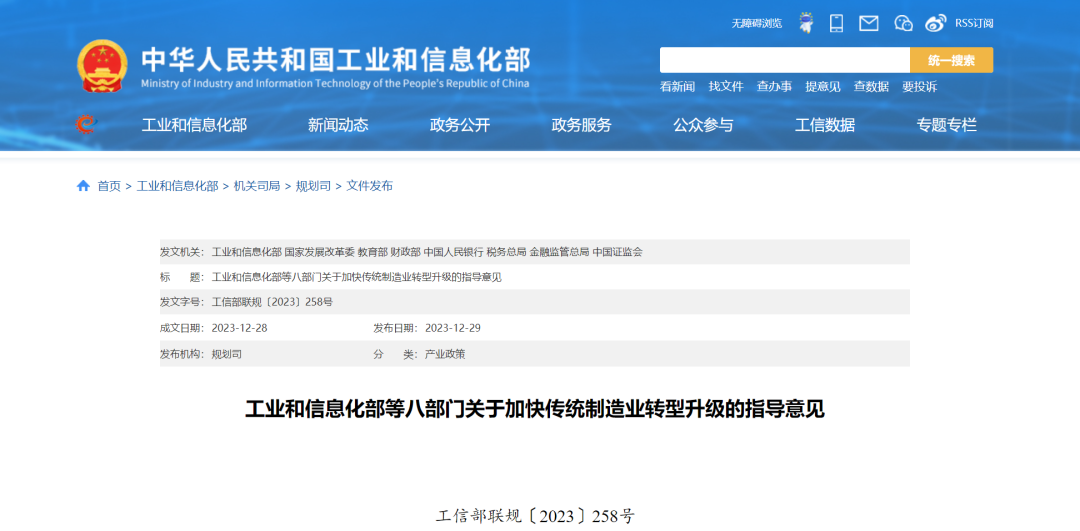Click the centered document number below headline
The image size is (1080, 531).
pos(535,517)
